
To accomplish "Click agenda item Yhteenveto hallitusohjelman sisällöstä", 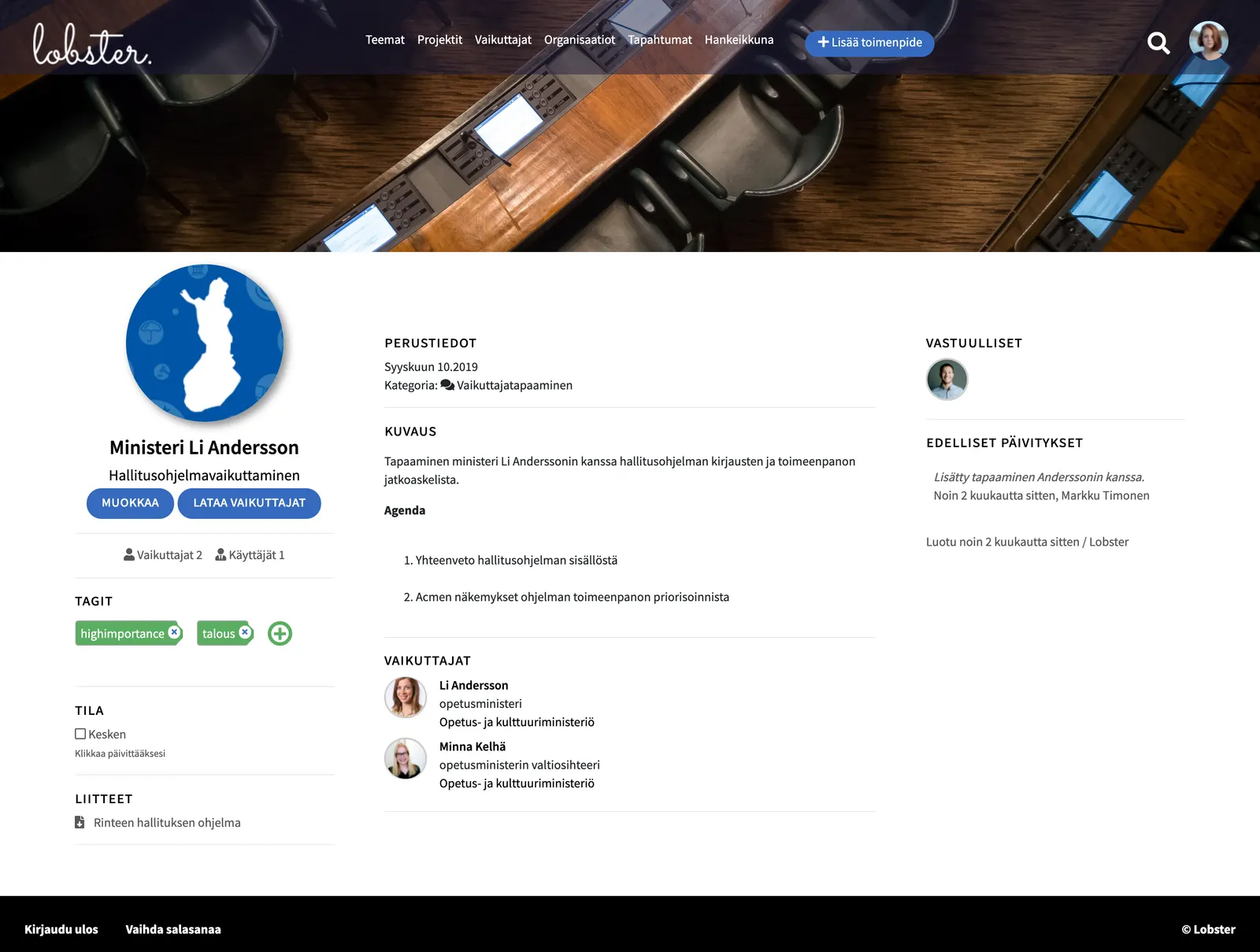I will (x=517, y=560).
